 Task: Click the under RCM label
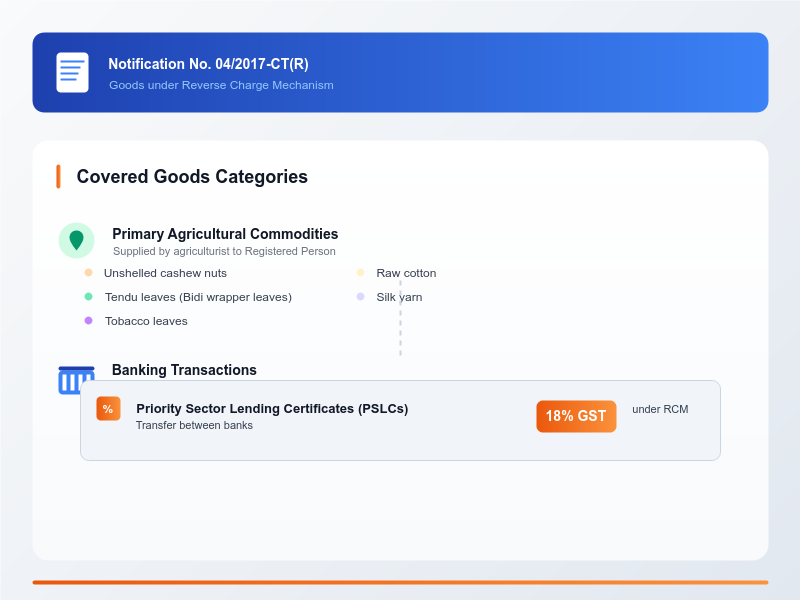(x=660, y=409)
